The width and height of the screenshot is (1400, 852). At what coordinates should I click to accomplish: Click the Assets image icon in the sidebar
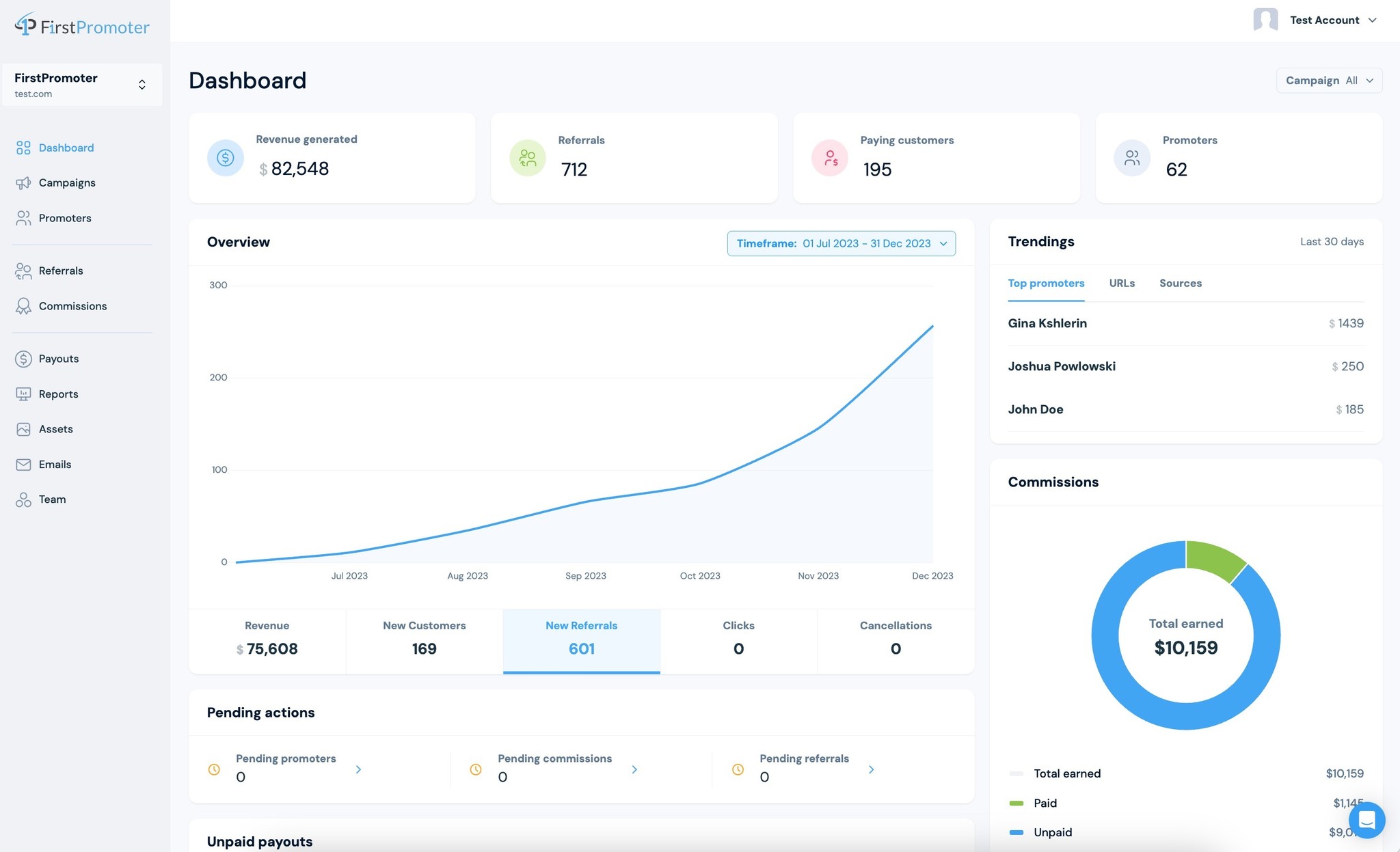[23, 429]
